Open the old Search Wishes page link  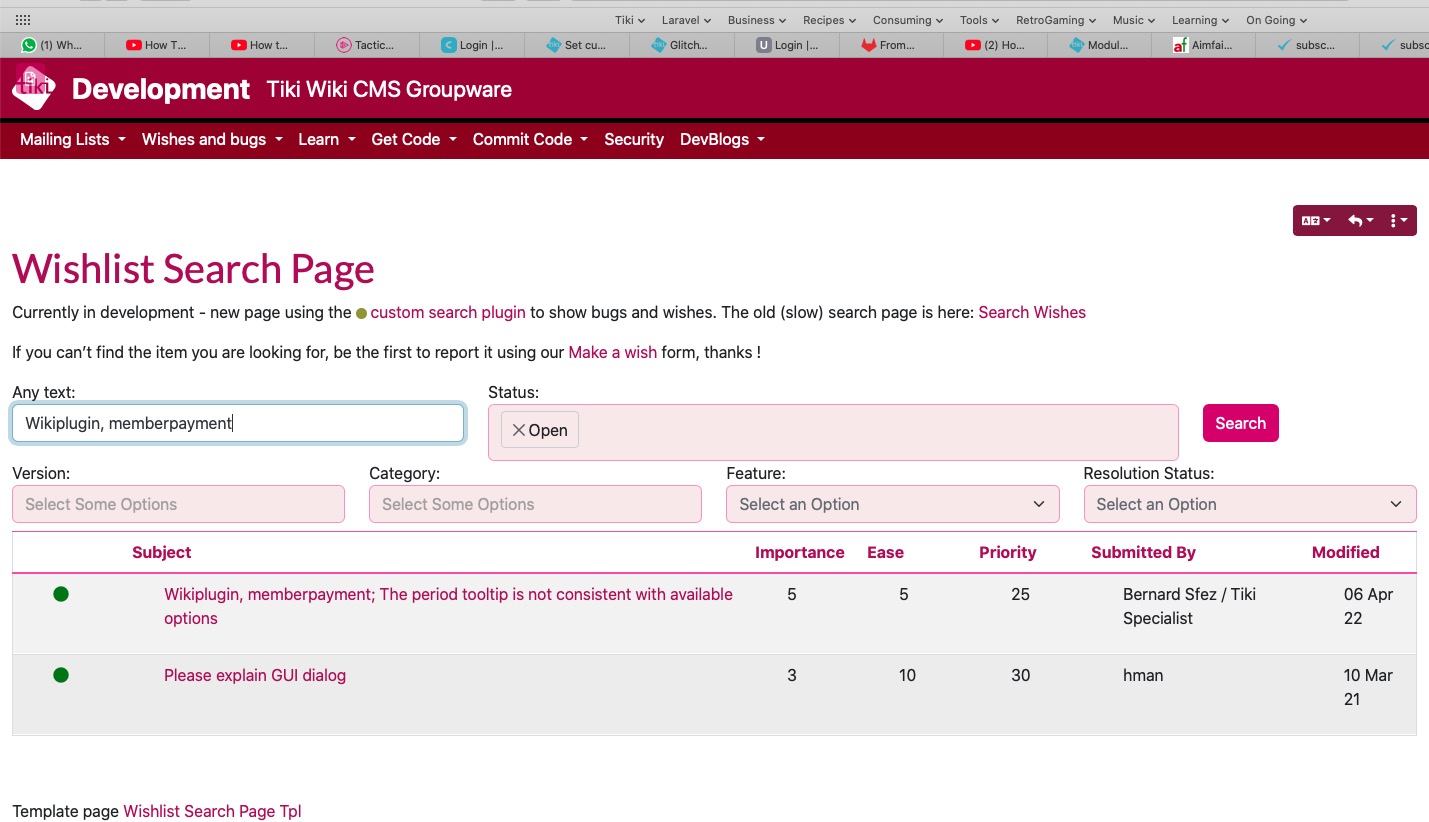click(1032, 312)
